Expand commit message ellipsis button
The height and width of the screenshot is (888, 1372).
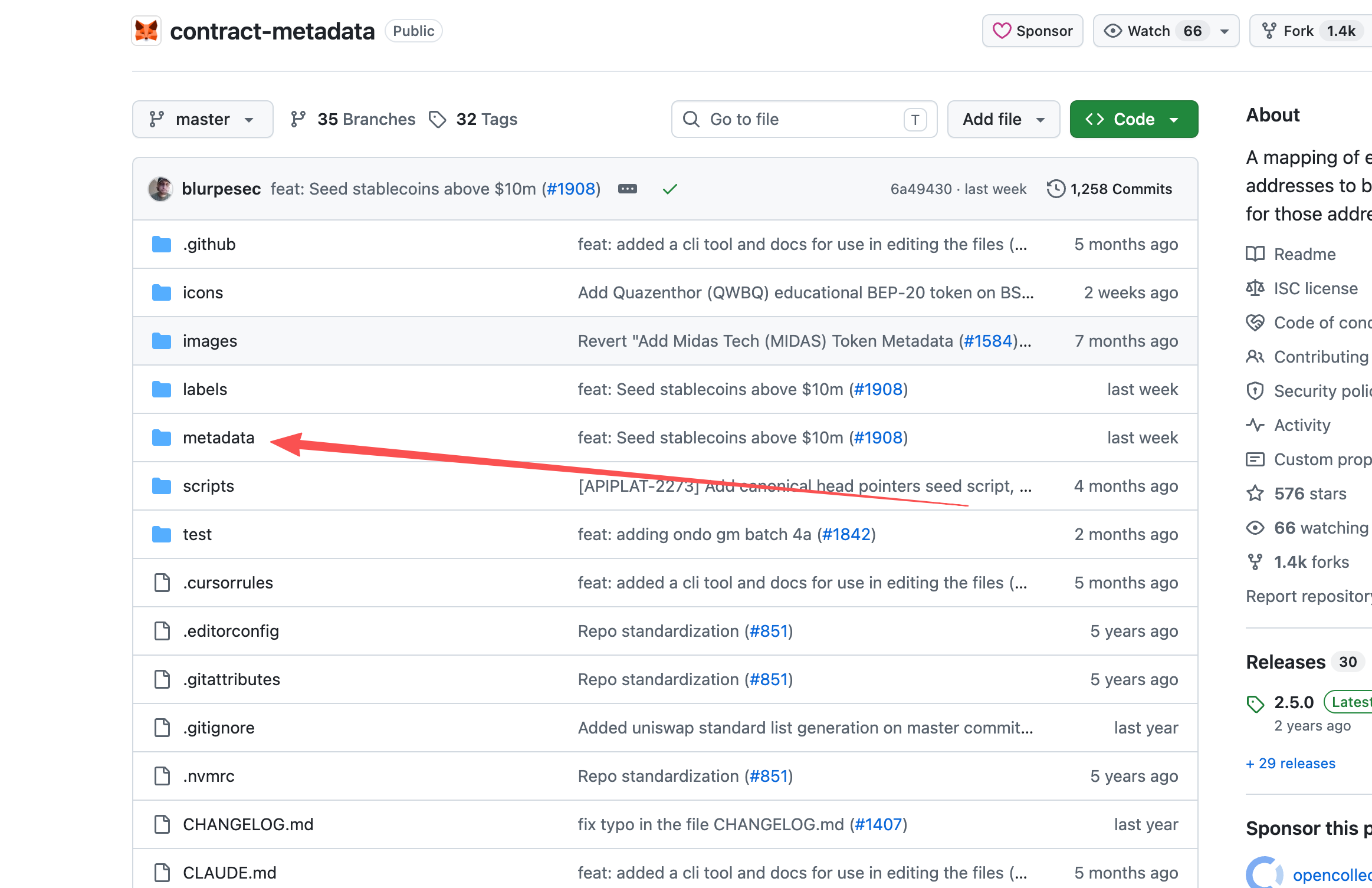[627, 189]
